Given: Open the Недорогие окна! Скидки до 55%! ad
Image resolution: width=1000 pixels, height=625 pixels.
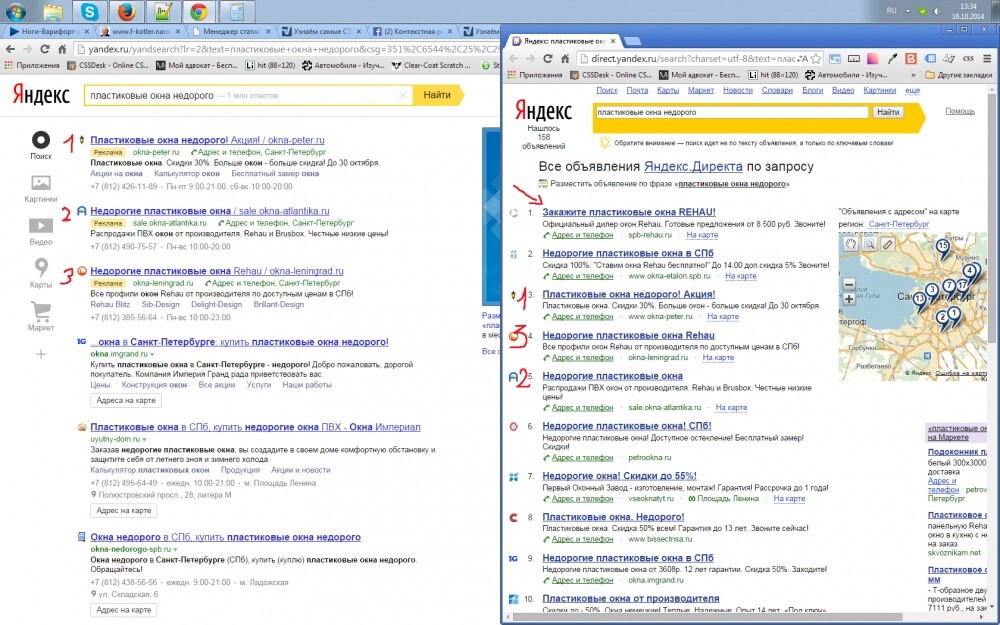Looking at the screenshot, I should click(x=619, y=476).
